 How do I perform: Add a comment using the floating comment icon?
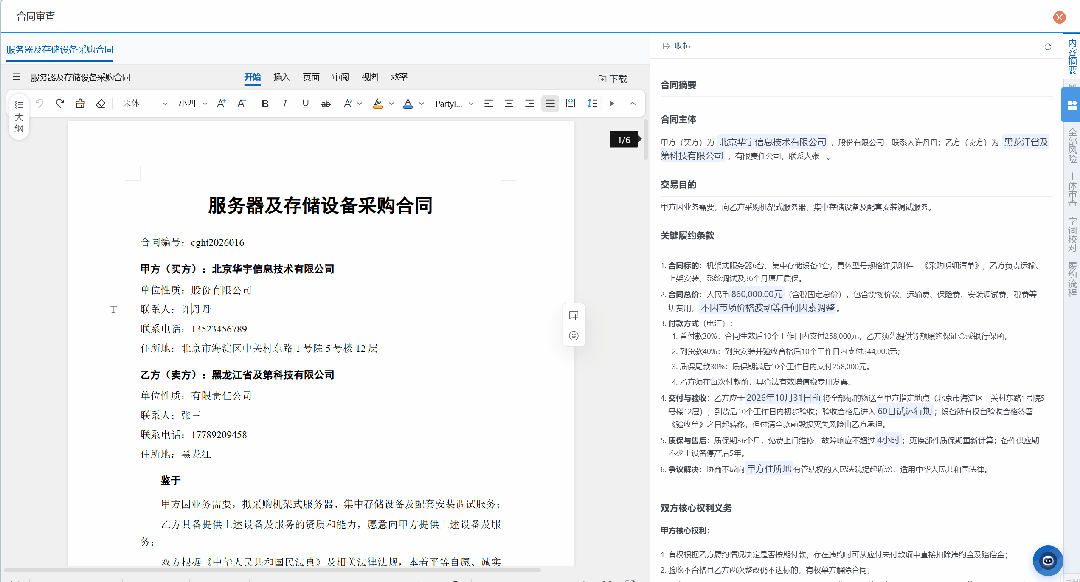point(573,315)
